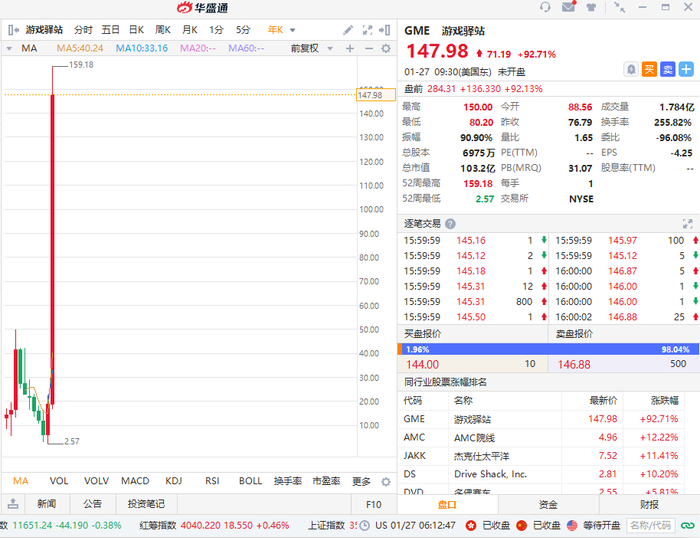Click the clock time icon
Image resolution: width=700 pixels, height=538 pixels.
pos(365,525)
